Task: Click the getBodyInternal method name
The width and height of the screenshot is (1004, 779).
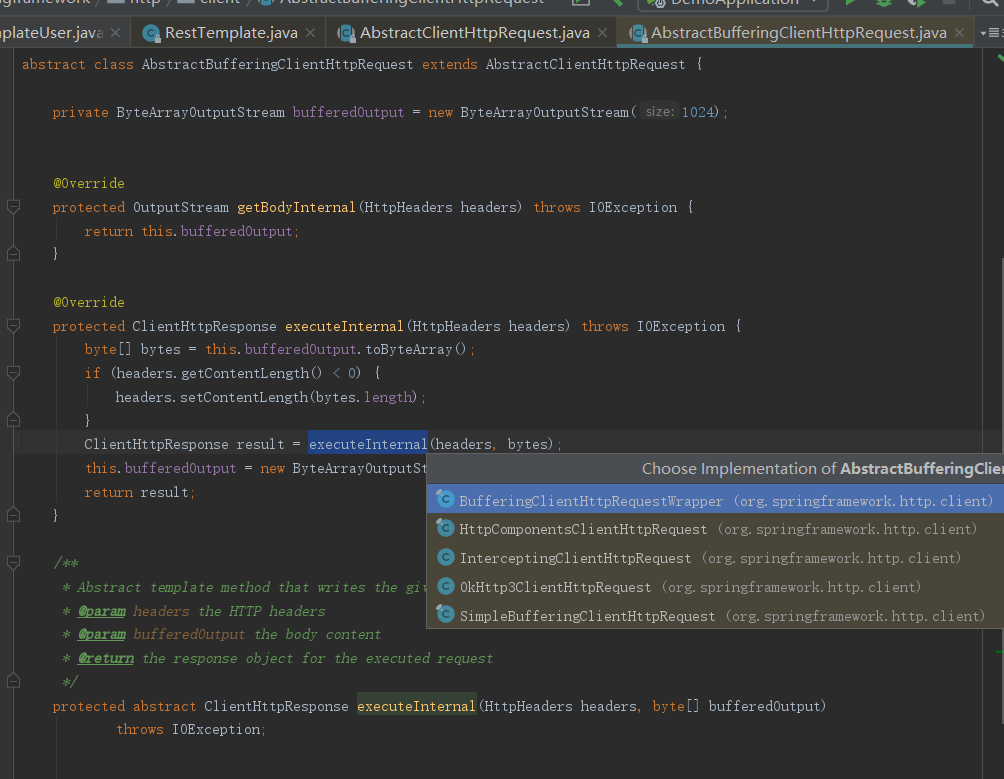Action: [296, 207]
